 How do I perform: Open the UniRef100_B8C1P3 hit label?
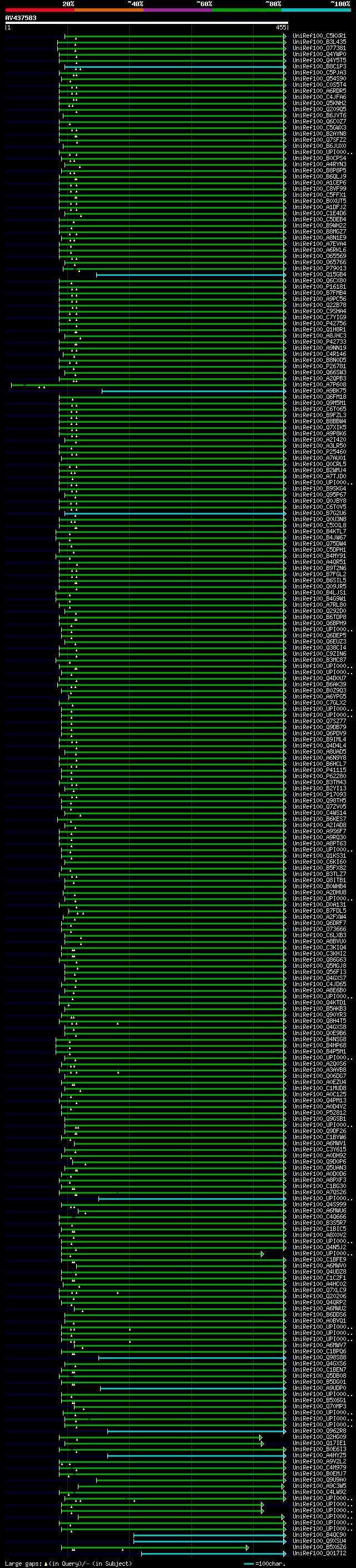319,66
